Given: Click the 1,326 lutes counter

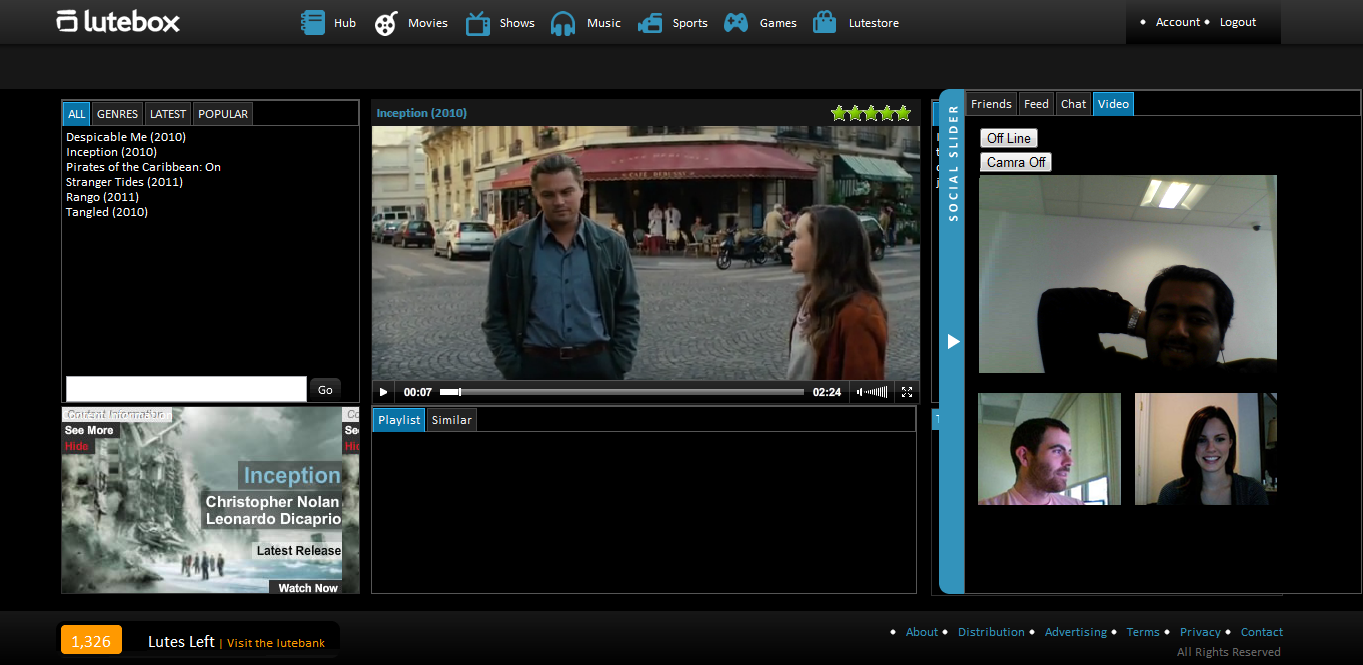Looking at the screenshot, I should [91, 641].
